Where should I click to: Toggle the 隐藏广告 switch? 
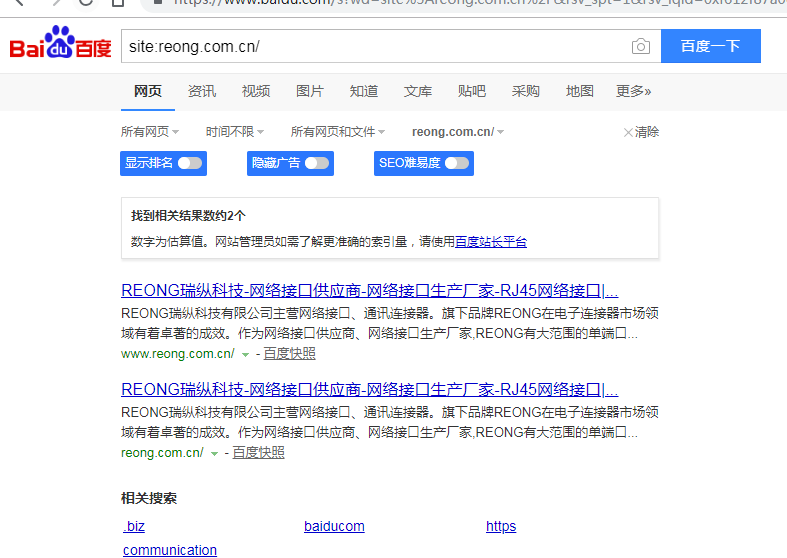click(x=317, y=163)
